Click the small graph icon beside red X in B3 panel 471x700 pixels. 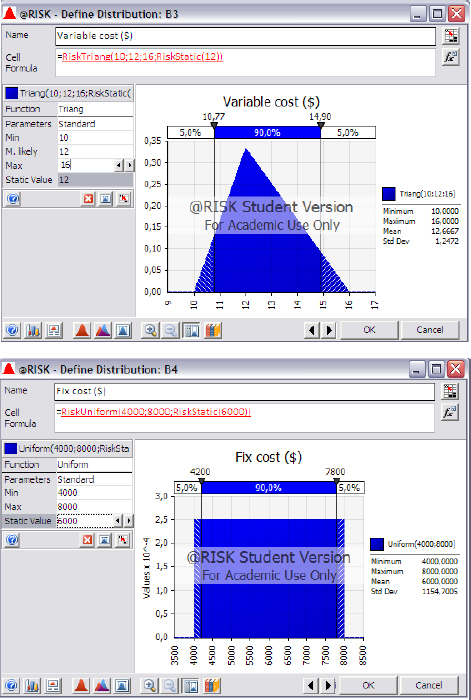click(x=106, y=198)
